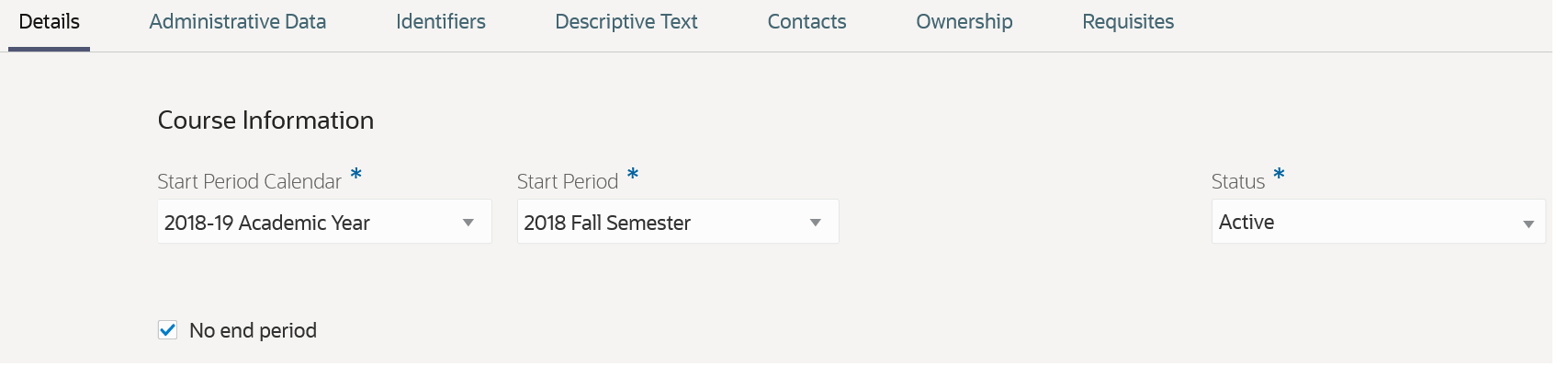Open the Contacts tab

807,22
